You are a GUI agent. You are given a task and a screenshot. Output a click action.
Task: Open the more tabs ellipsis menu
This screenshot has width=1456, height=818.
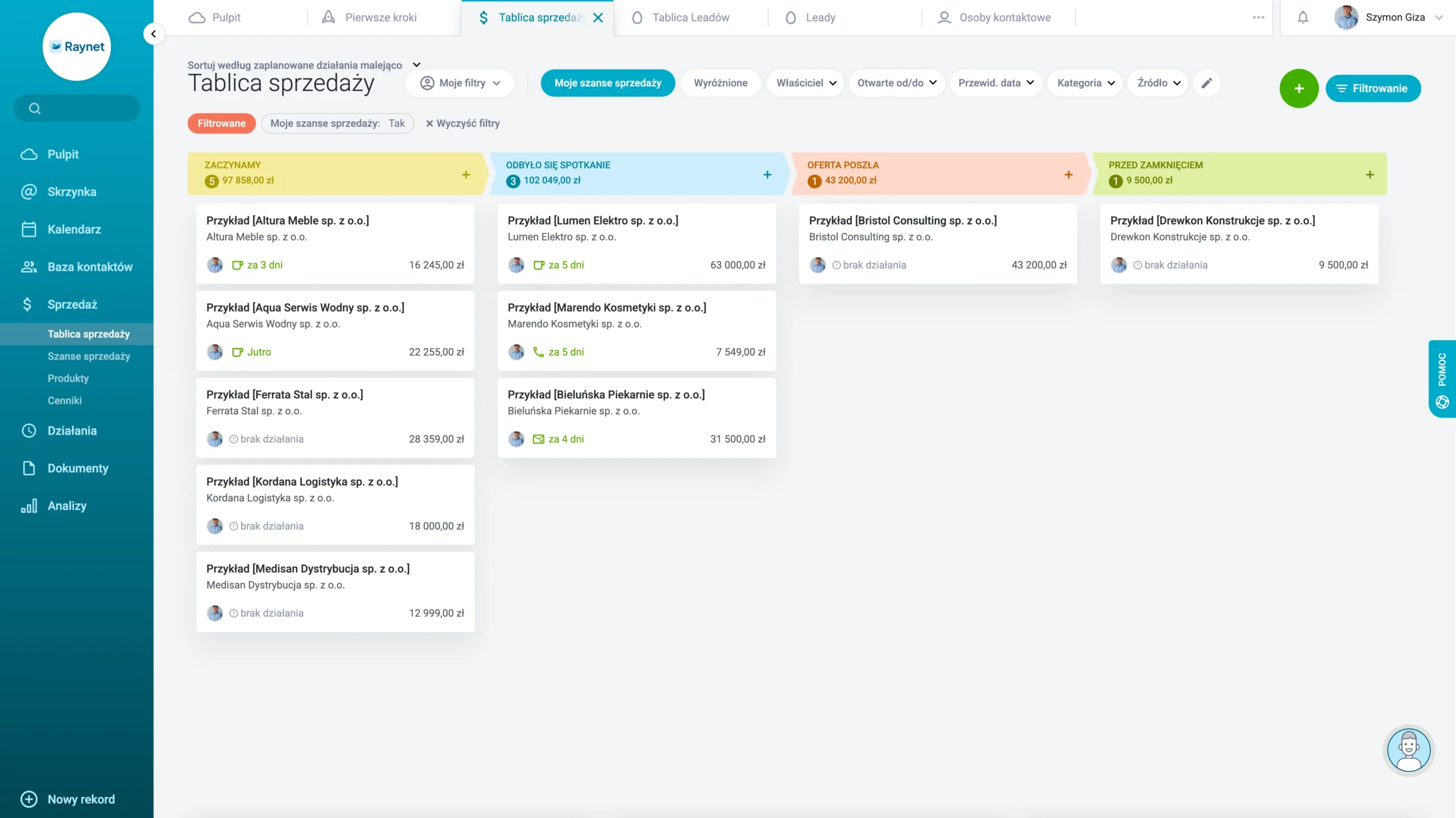pos(1259,18)
